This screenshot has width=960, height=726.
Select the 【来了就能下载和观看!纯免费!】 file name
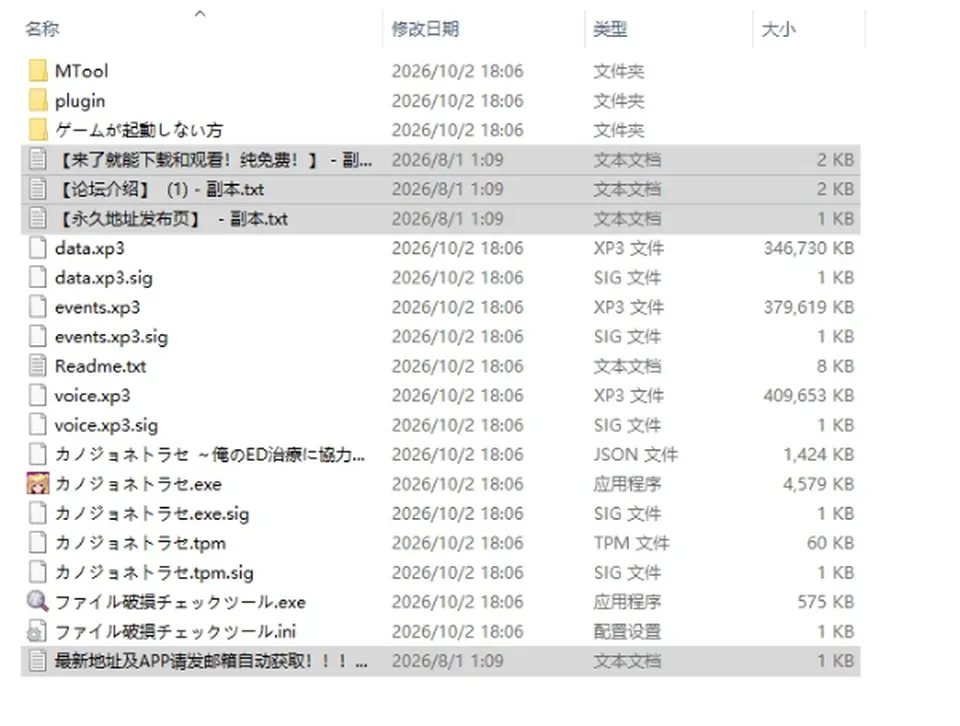(214, 160)
